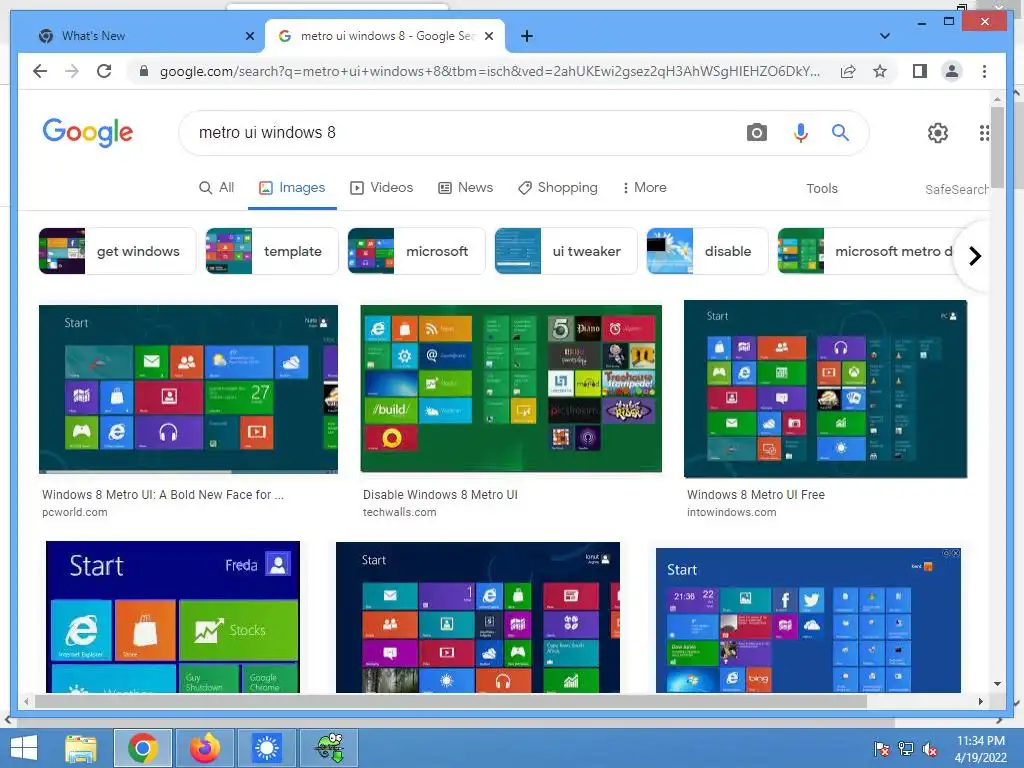Open the techwalls.com Disable Metro image
The image size is (1024, 768).
511,388
